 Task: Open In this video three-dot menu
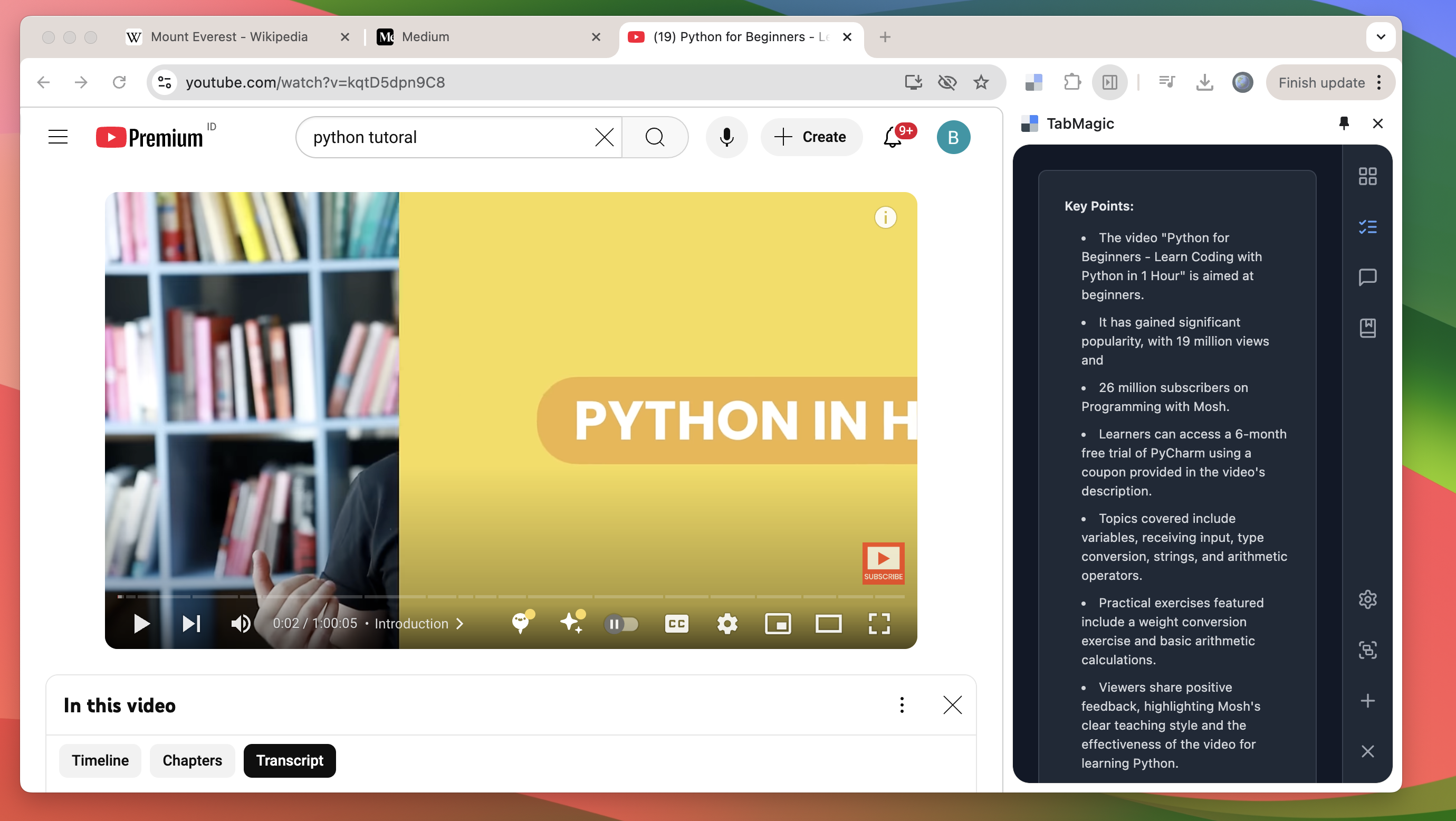(902, 705)
